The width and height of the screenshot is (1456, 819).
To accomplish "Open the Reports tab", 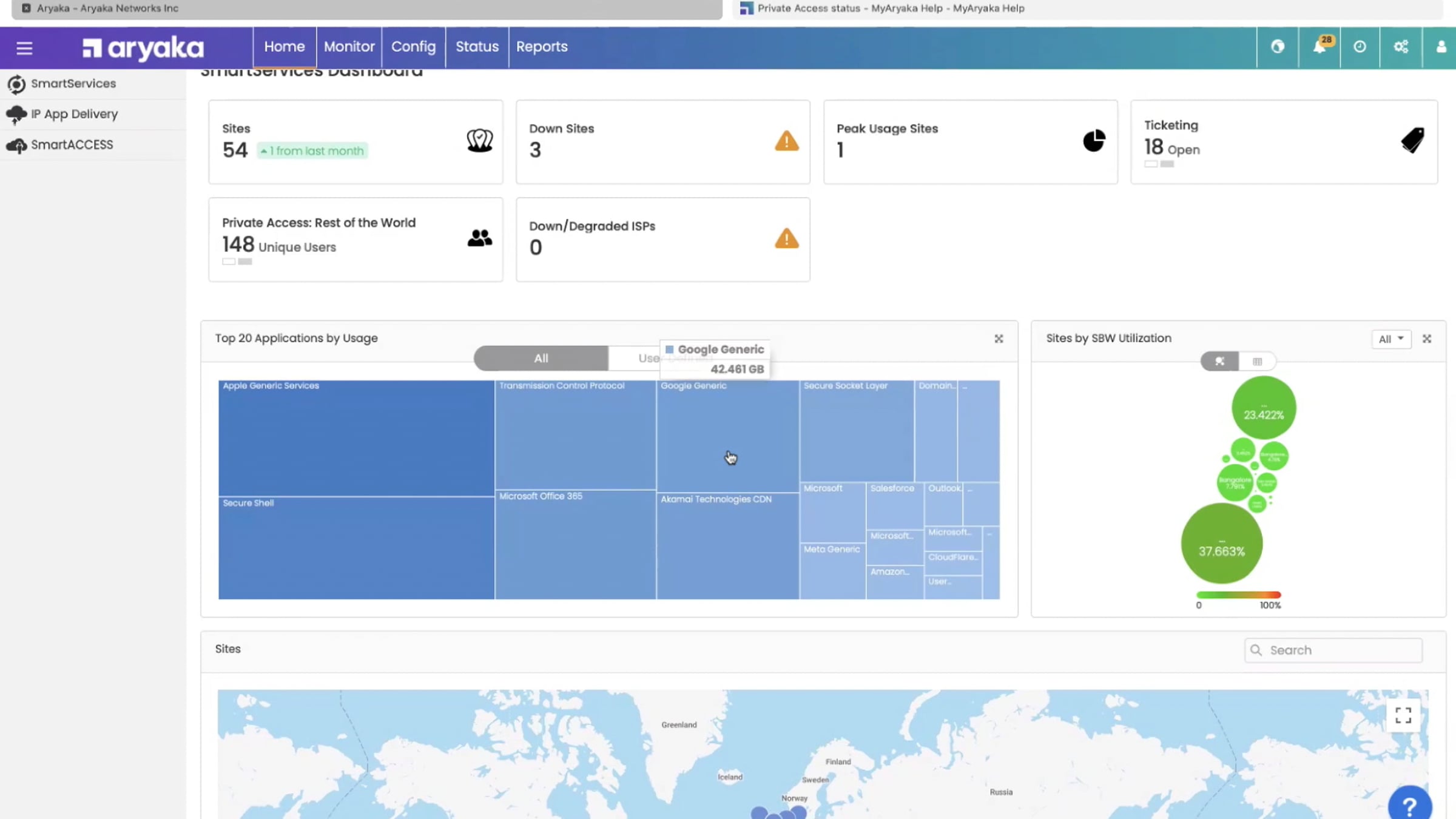I will point(541,47).
